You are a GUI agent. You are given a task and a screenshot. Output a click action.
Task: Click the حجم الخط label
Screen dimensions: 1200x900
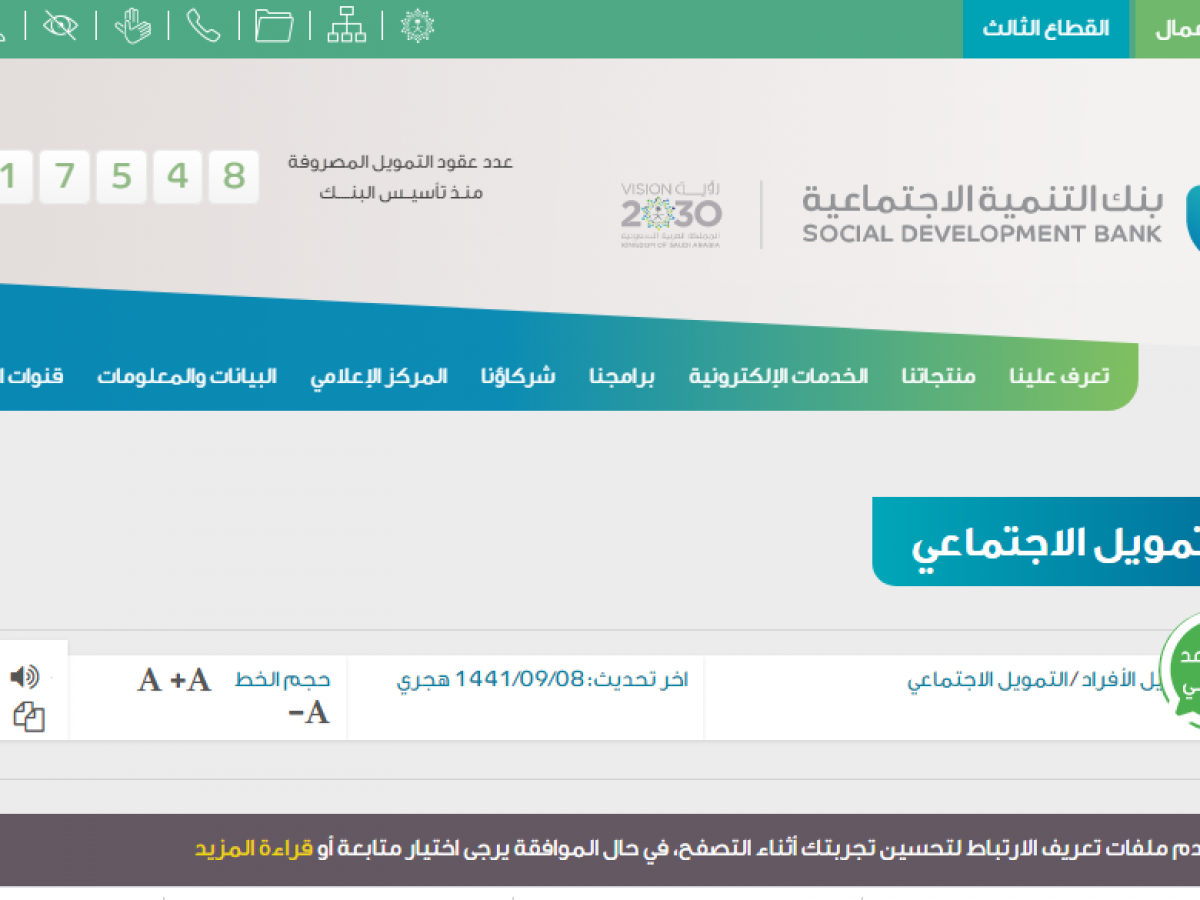coord(283,680)
